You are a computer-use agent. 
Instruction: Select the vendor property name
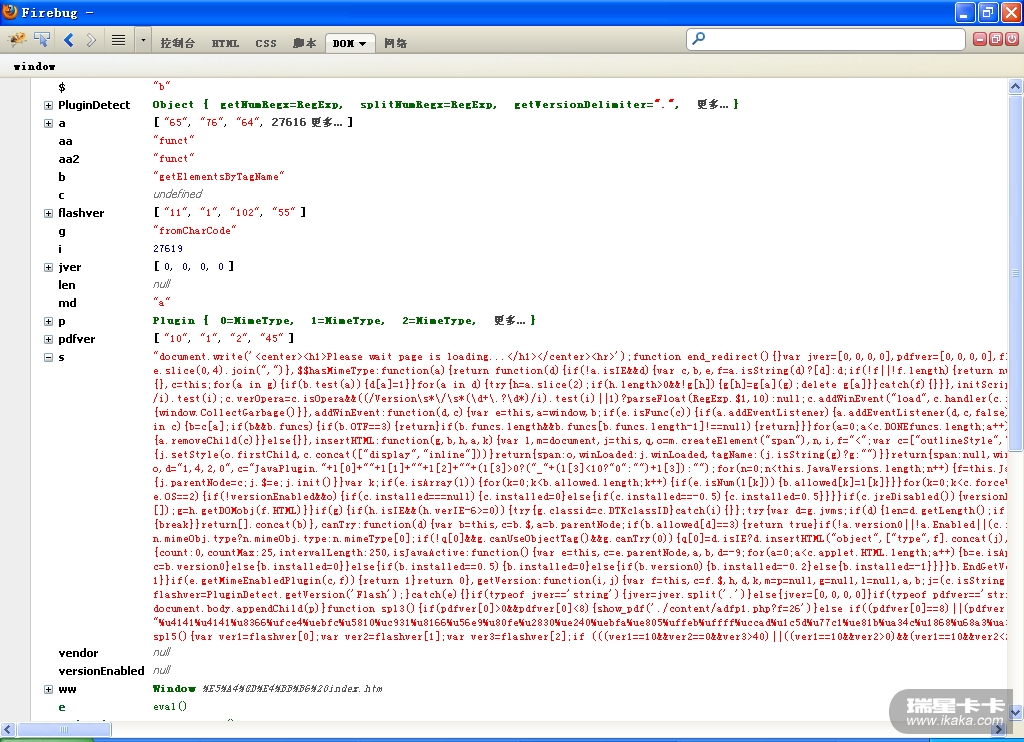(78, 653)
